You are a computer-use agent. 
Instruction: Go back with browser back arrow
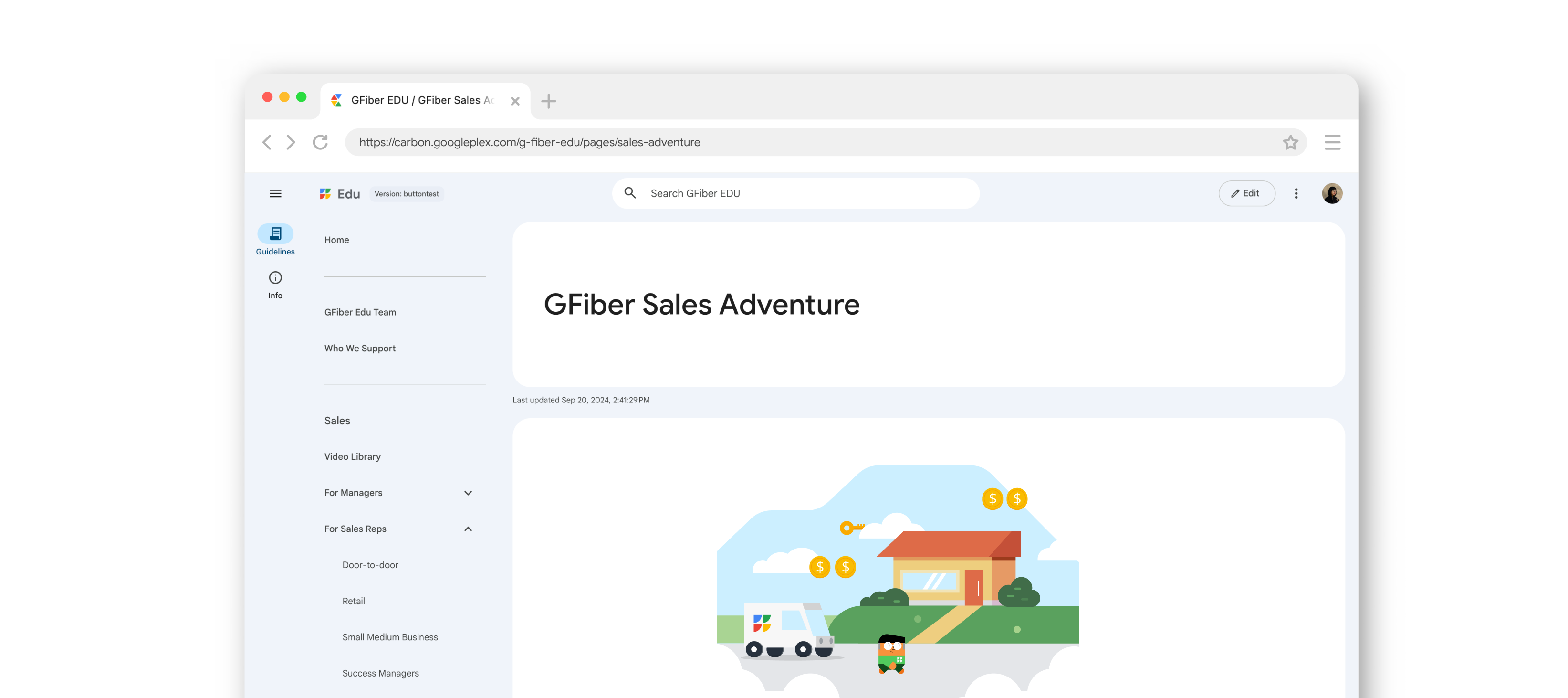click(267, 142)
